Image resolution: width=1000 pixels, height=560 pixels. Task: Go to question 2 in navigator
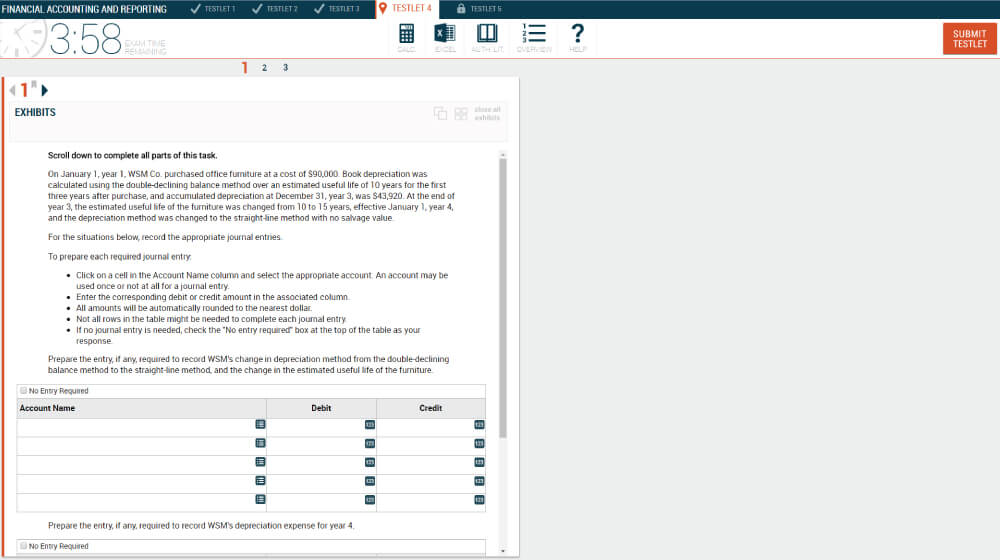point(264,68)
